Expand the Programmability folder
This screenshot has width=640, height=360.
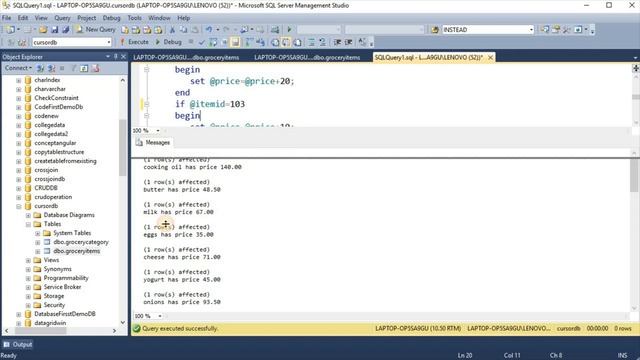coord(28,278)
